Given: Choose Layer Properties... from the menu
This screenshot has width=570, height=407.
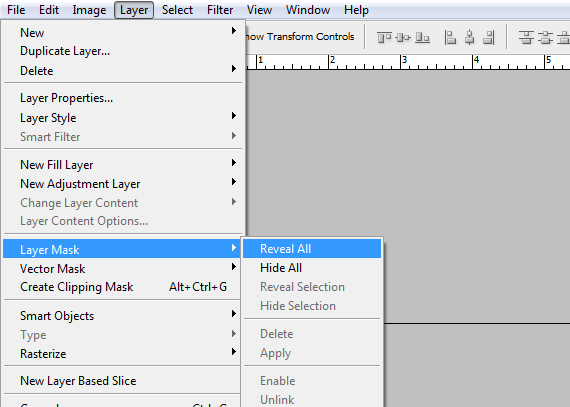Looking at the screenshot, I should tap(122, 98).
